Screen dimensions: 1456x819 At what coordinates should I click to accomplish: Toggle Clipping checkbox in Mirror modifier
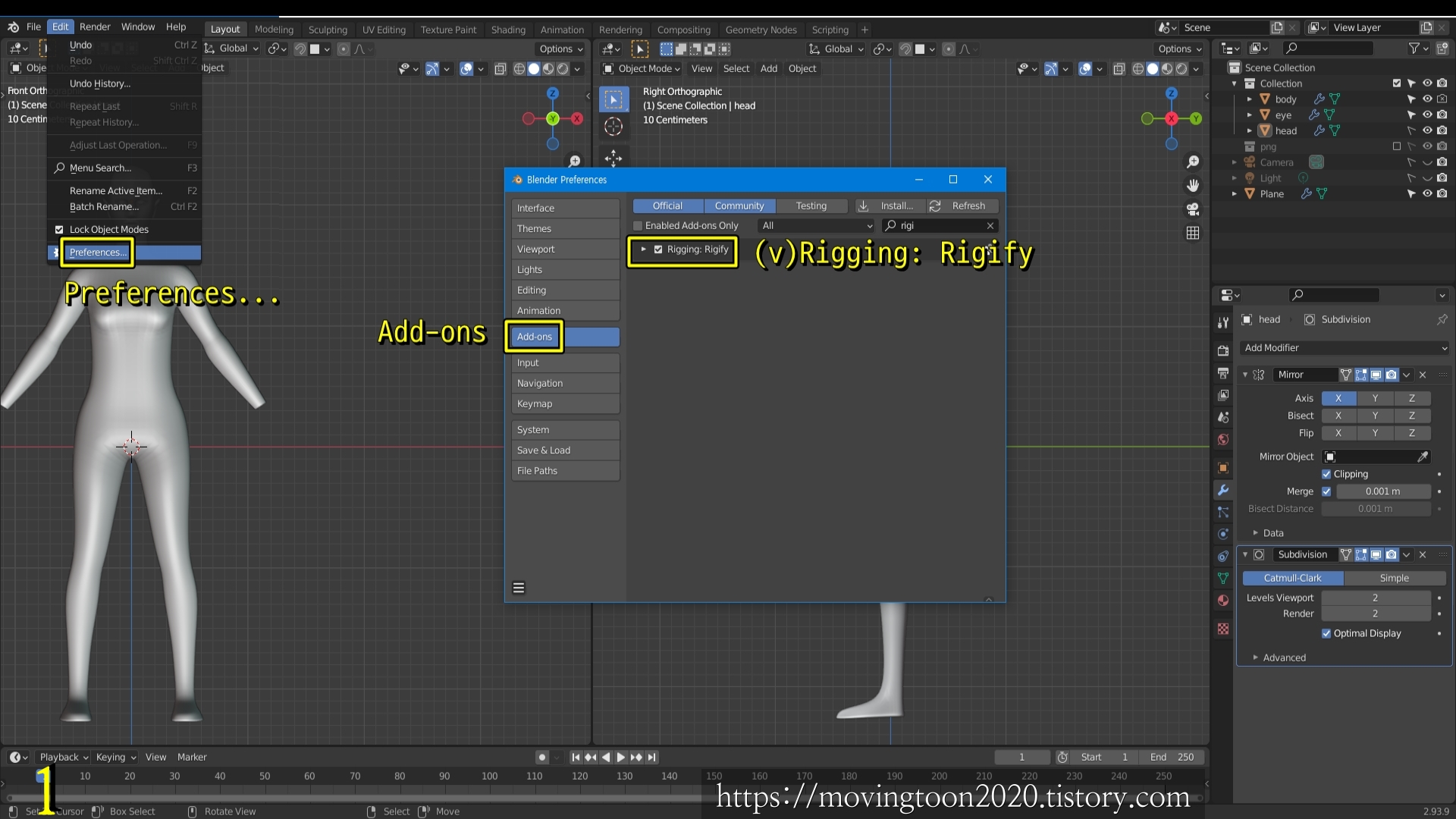pyautogui.click(x=1326, y=474)
